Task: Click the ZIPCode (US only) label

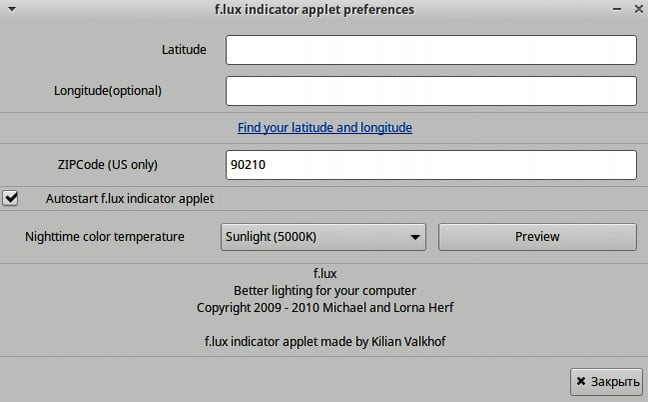Action: point(108,165)
